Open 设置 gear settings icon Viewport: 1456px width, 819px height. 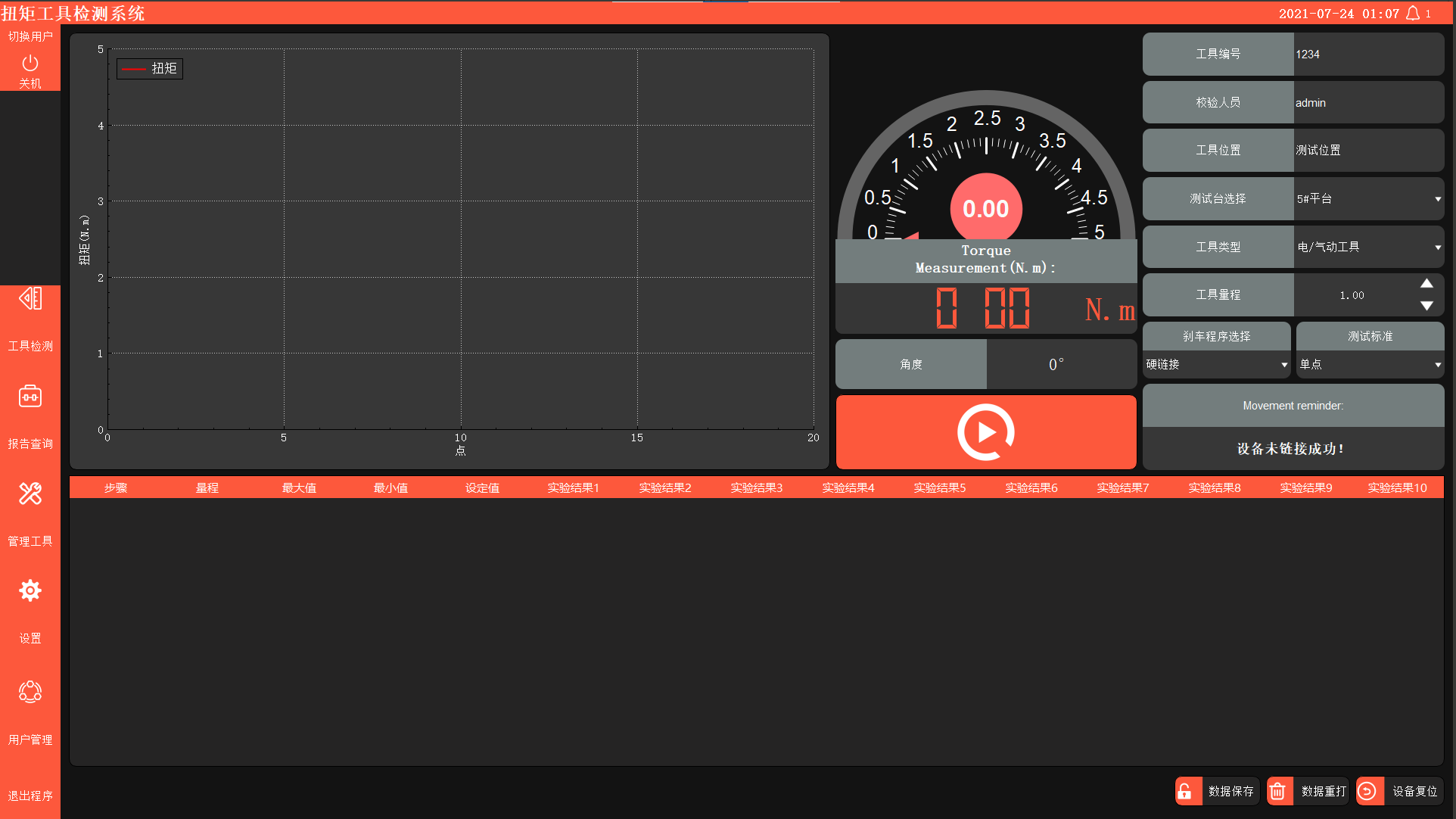point(30,591)
